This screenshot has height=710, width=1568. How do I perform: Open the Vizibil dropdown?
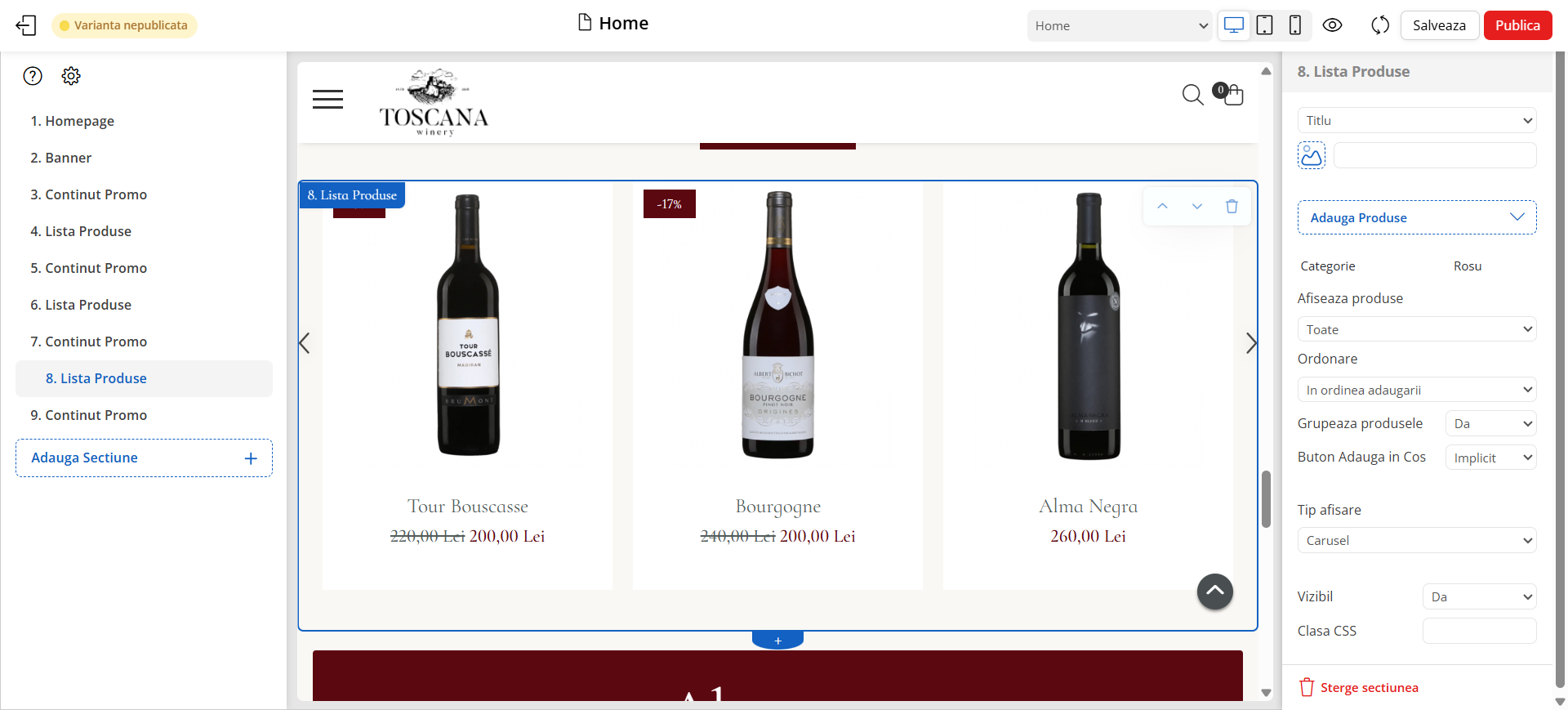point(1479,596)
